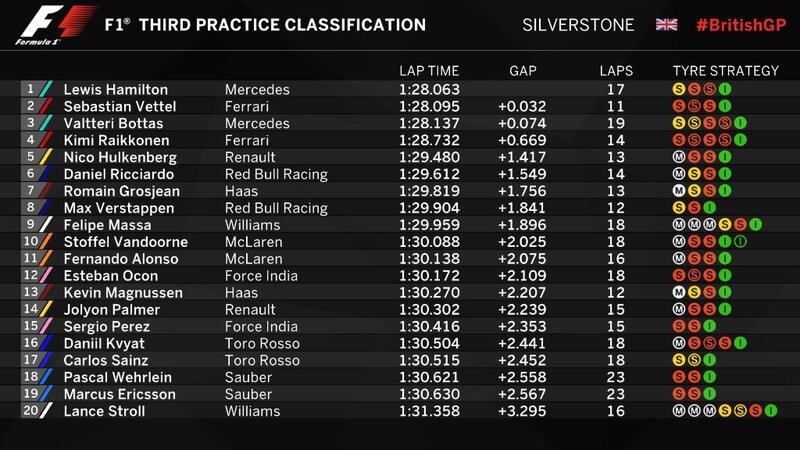Click the TYRE STRATEGY column header
This screenshot has height=450, width=800.
(726, 71)
